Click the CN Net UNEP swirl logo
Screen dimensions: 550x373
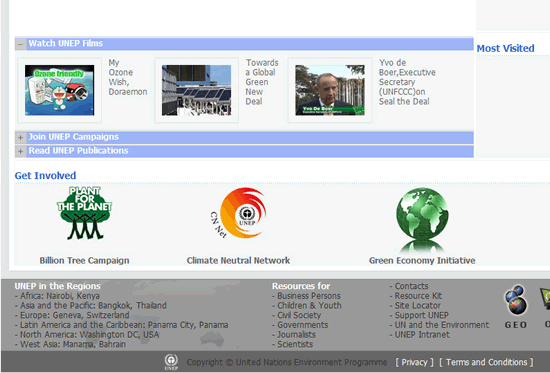239,213
